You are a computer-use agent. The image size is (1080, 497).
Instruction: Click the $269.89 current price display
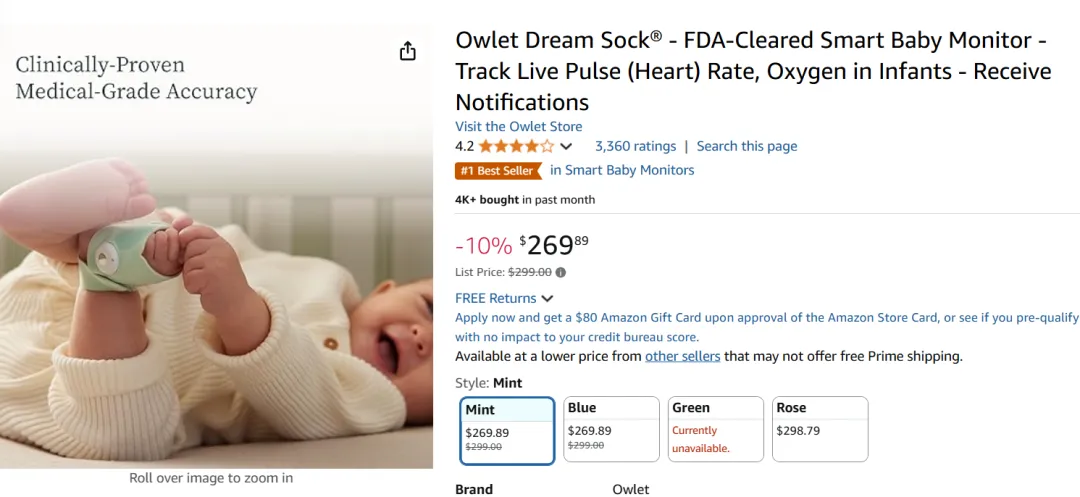pyautogui.click(x=554, y=244)
